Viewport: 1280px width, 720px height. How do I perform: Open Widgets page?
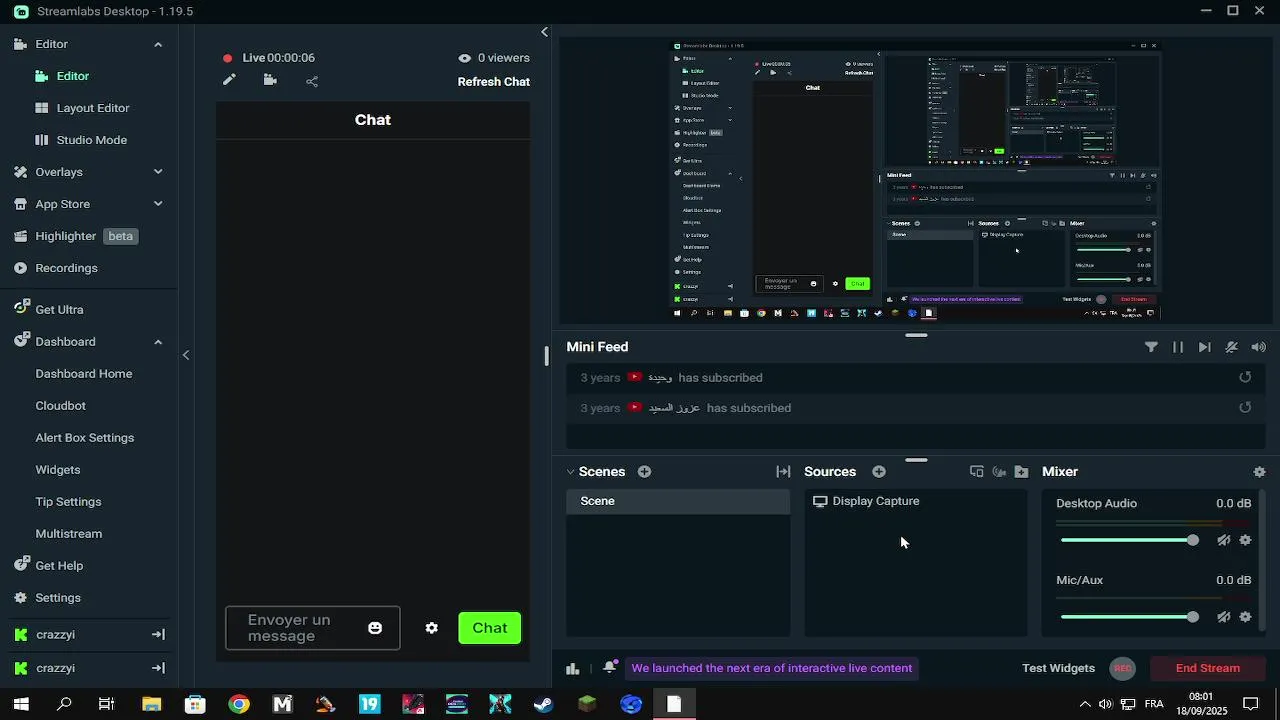[x=58, y=470]
